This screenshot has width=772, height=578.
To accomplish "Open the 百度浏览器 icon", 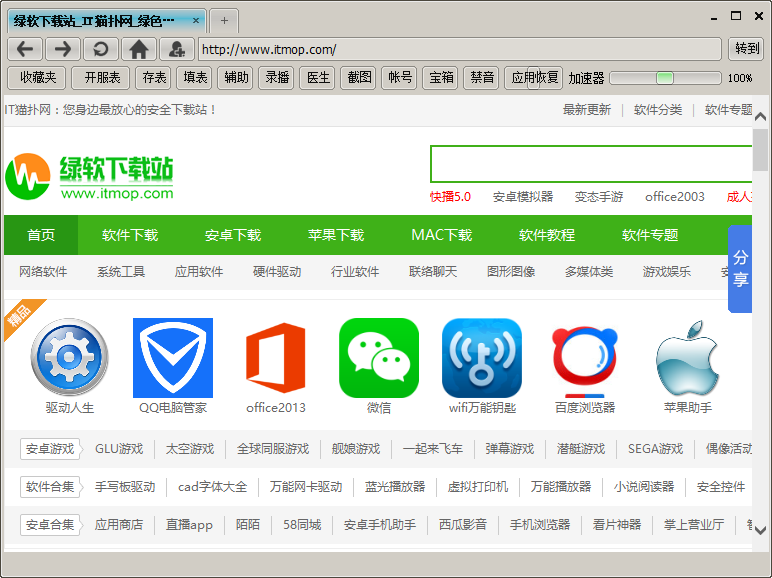I will click(x=585, y=359).
